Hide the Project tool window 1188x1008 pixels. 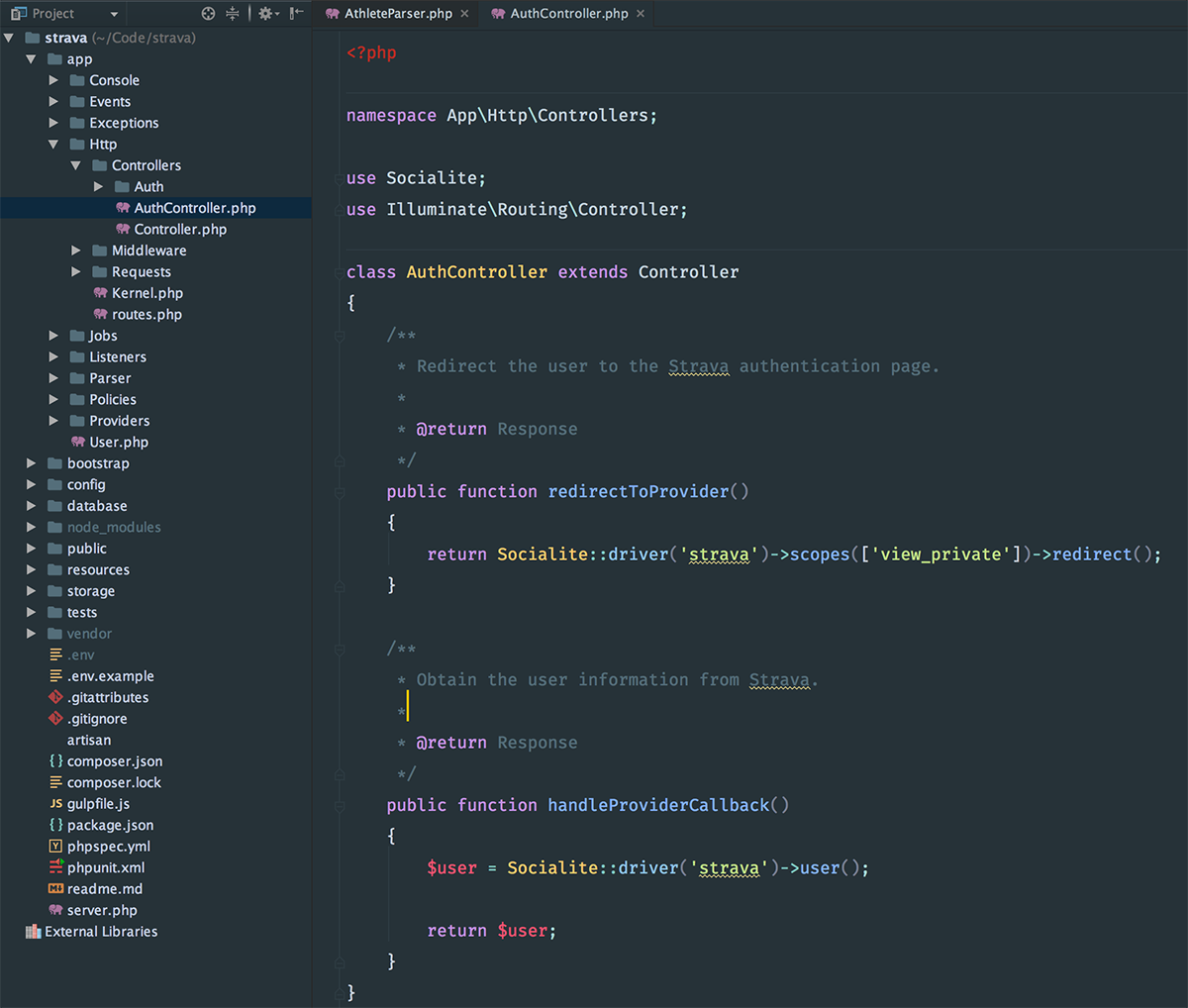tap(295, 14)
